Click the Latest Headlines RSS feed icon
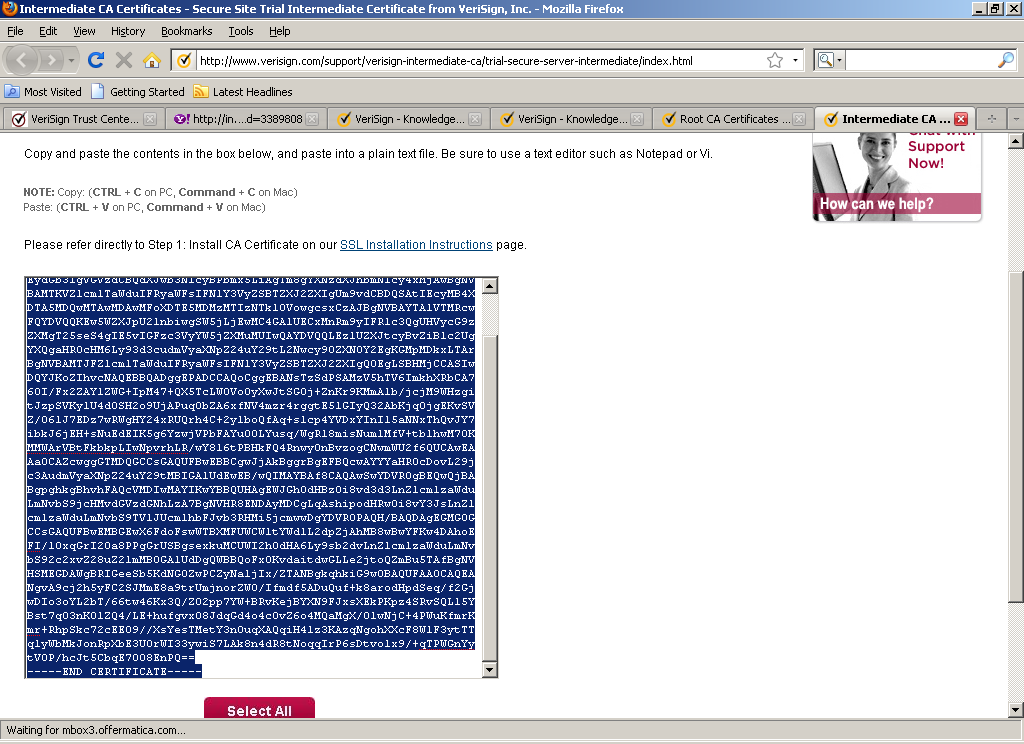Screen dimensions: 1024x744 pos(200,91)
